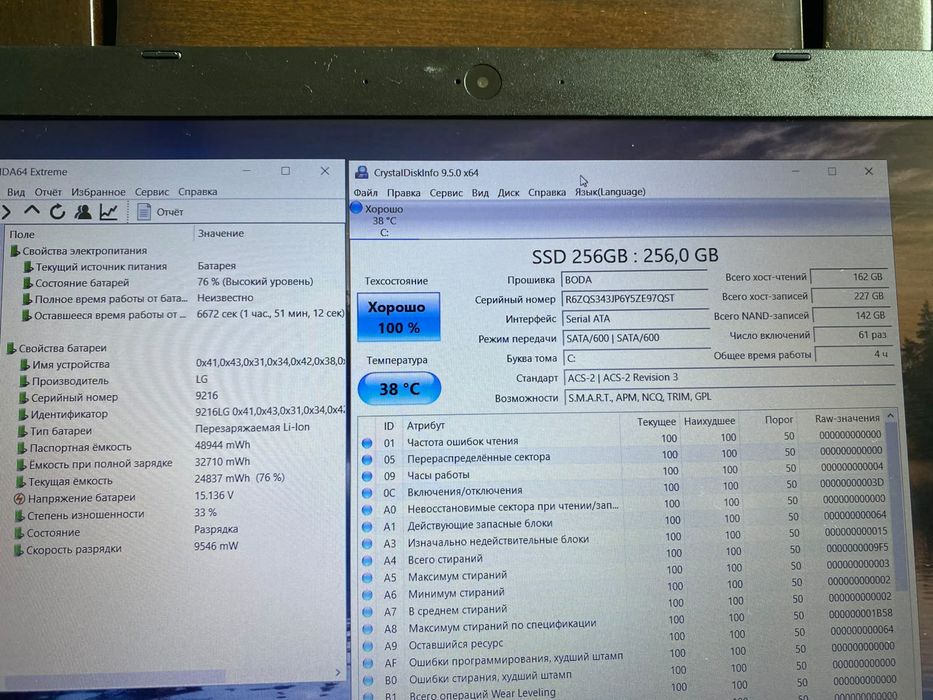This screenshot has width=933, height=700.
Task: Click the Порог column header
Action: click(x=779, y=420)
